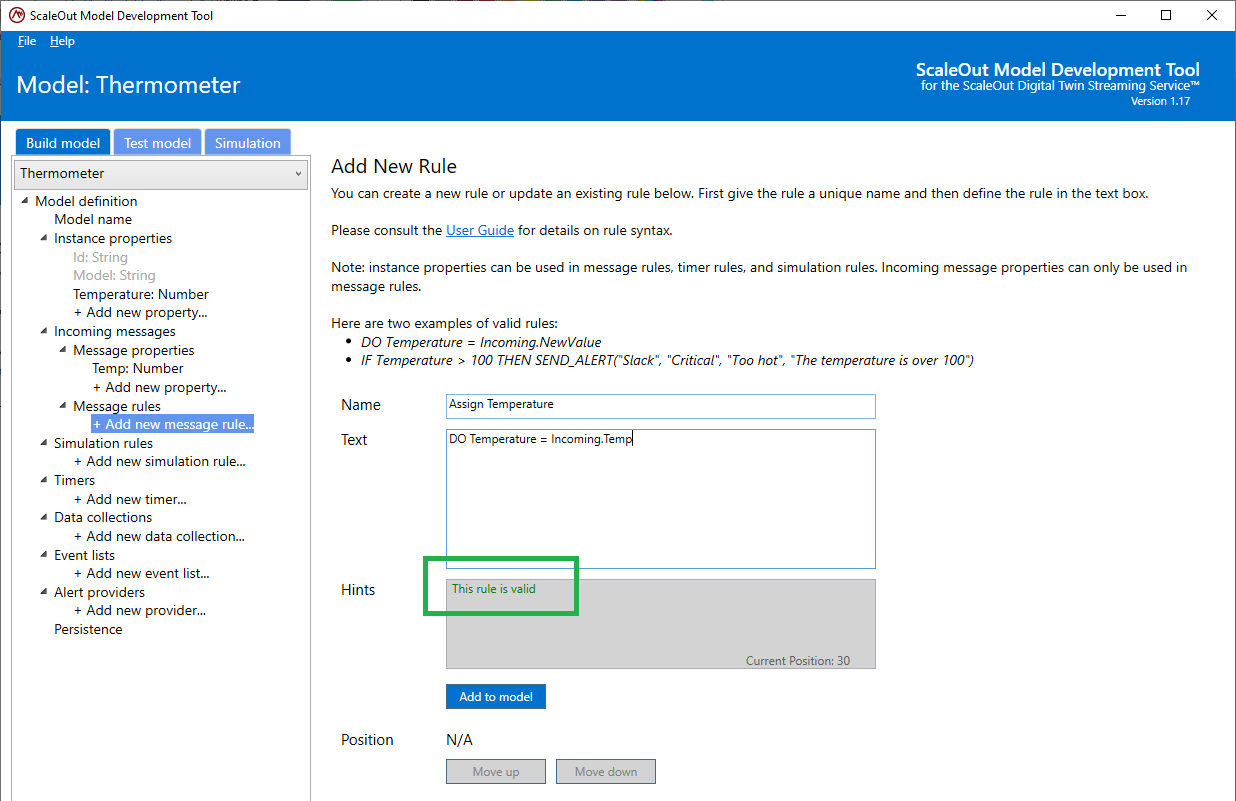Switch to the Test model tab
This screenshot has width=1236, height=801.
(157, 143)
